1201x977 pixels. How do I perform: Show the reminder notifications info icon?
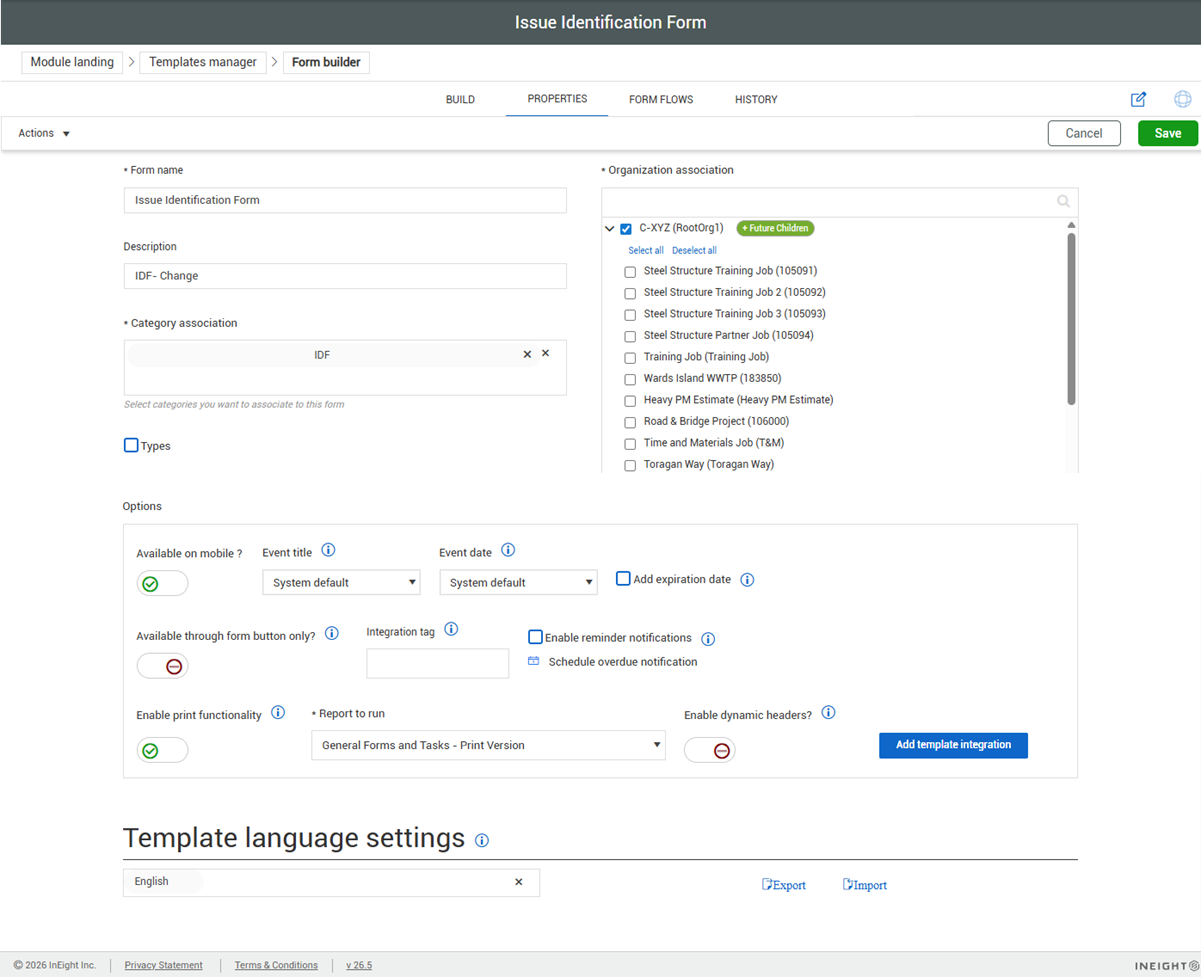pyautogui.click(x=708, y=639)
